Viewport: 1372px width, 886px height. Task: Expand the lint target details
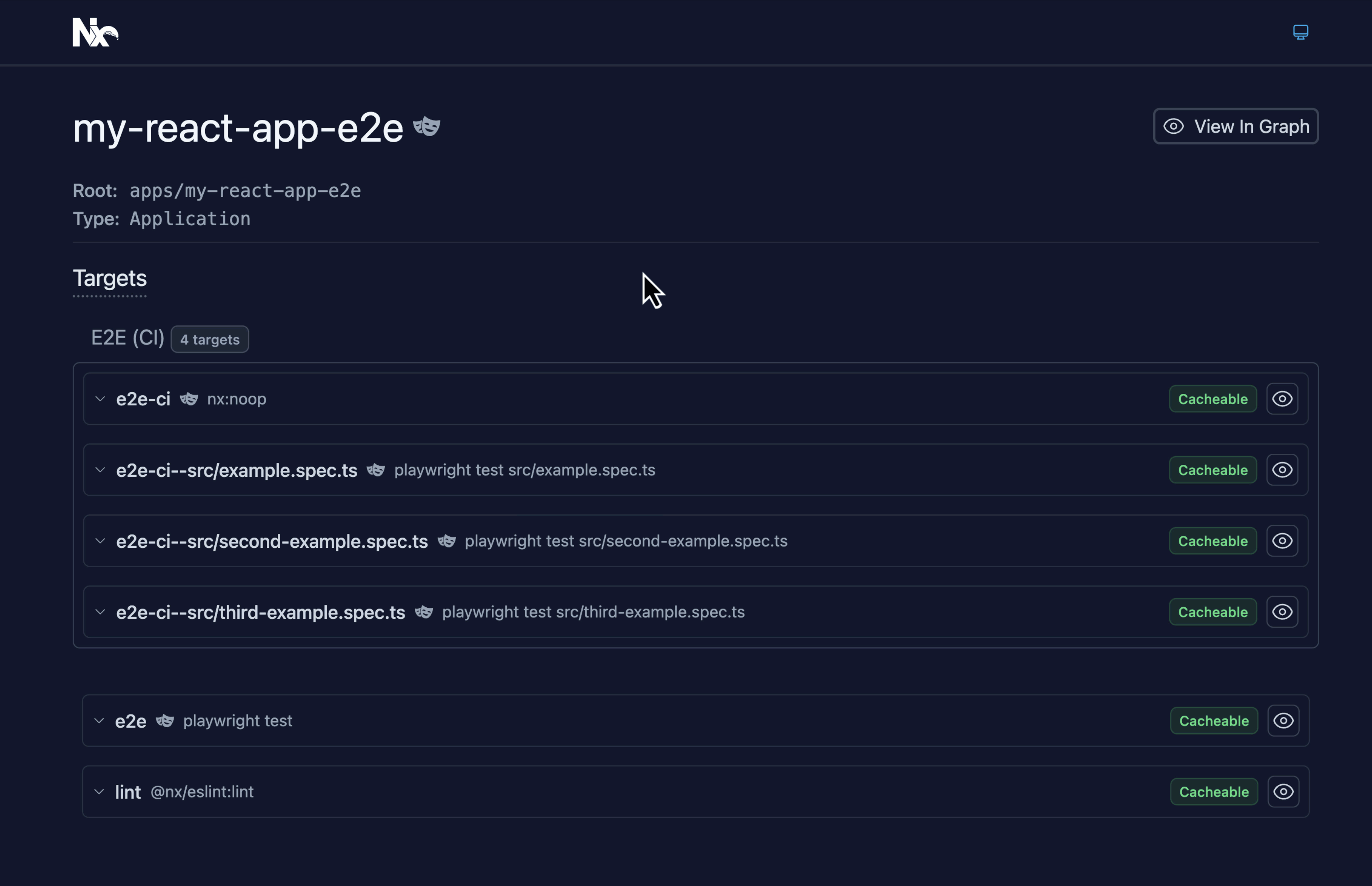pyautogui.click(x=100, y=791)
